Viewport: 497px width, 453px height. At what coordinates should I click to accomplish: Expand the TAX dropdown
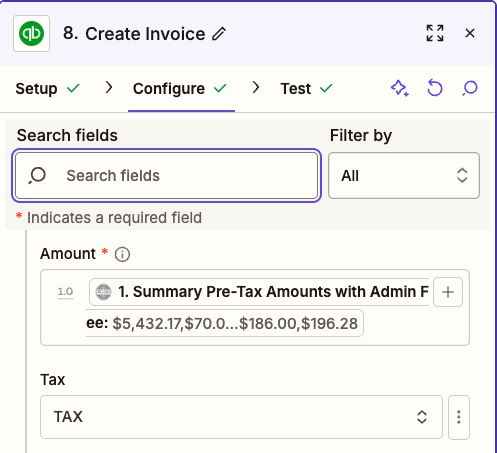pyautogui.click(x=241, y=417)
